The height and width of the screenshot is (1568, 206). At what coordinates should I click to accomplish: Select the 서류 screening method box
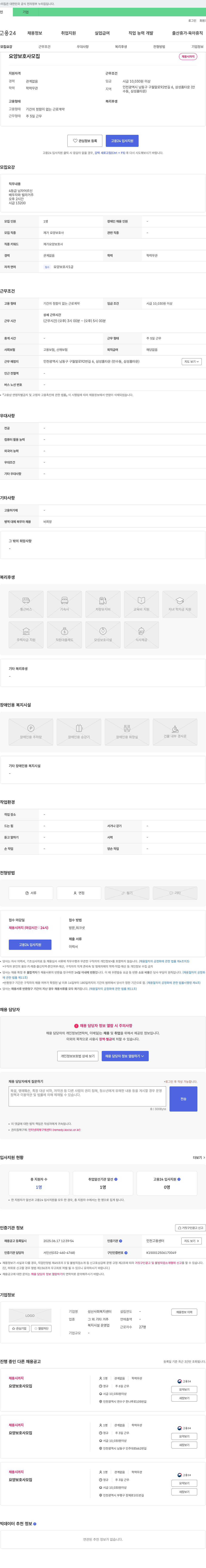[x=31, y=893]
